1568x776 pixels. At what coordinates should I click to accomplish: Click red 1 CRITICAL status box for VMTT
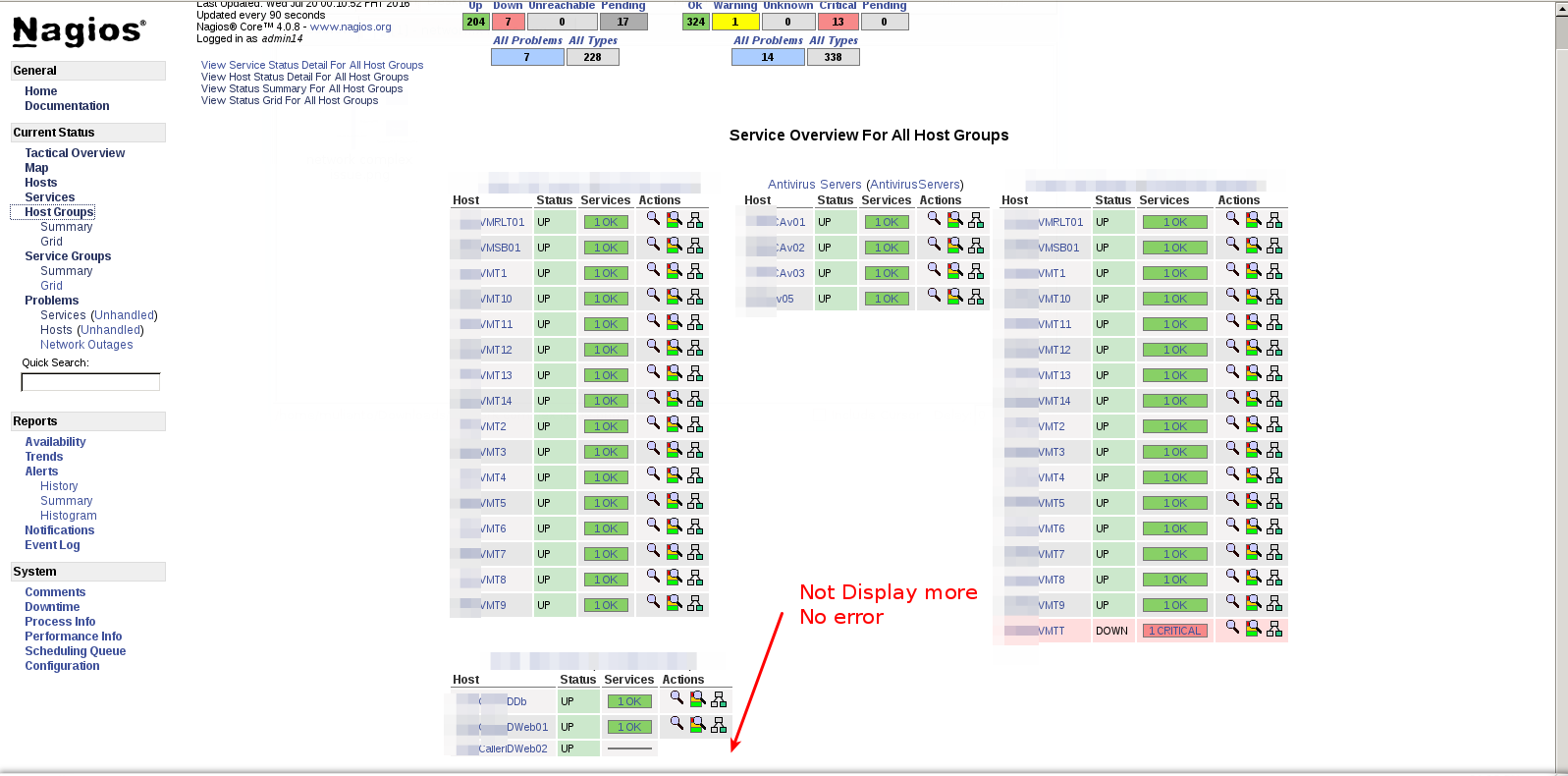pos(1174,631)
